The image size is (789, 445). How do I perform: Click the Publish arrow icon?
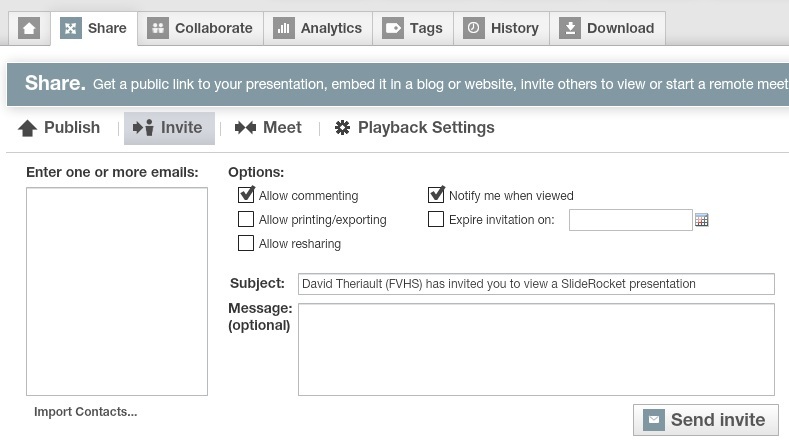[x=28, y=128]
